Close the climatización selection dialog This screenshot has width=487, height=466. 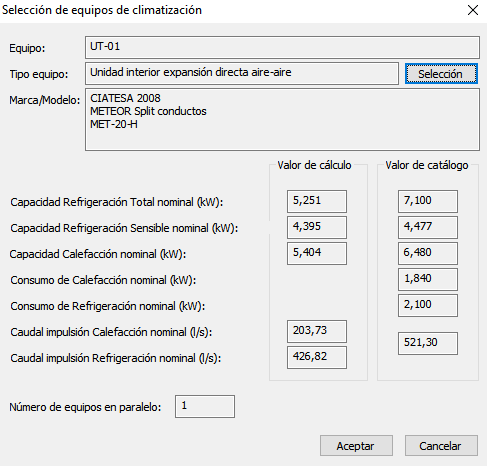(473, 10)
